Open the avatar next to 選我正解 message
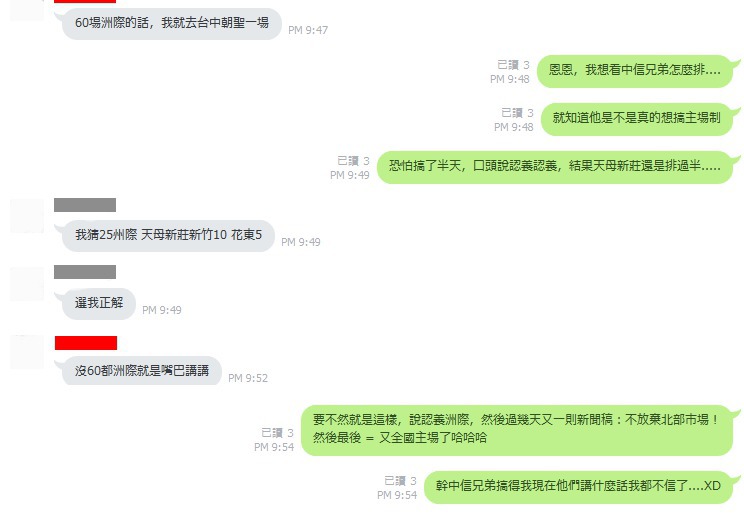Viewport: 744px width, 513px height. click(x=27, y=284)
